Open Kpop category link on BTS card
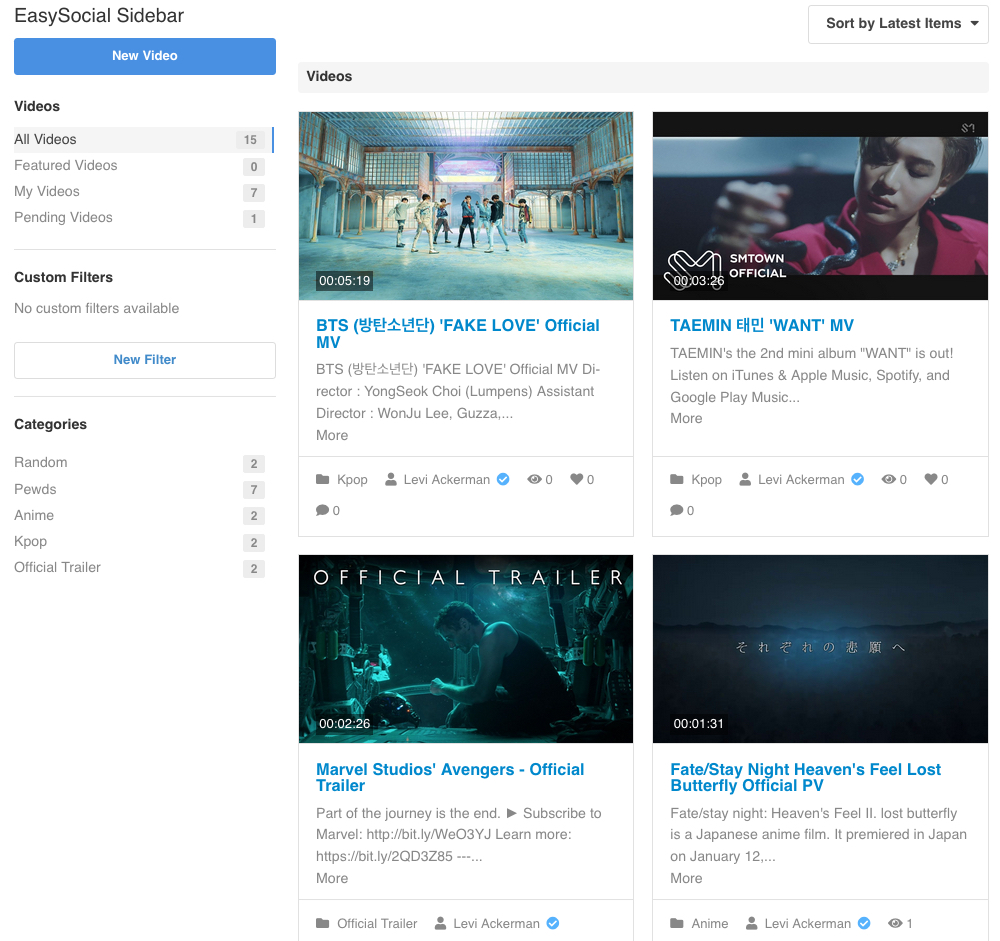Viewport: 1000px width, 941px height. pyautogui.click(x=352, y=480)
